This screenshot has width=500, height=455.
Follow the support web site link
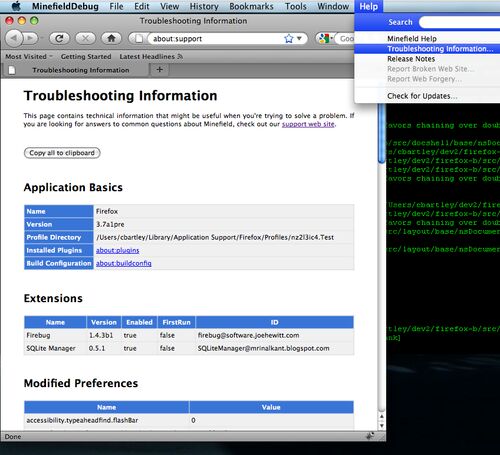(x=308, y=124)
